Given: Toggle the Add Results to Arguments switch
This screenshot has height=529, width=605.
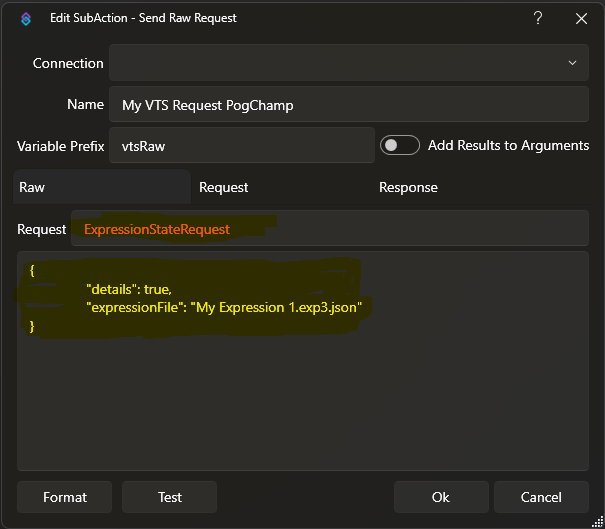Looking at the screenshot, I should (400, 145).
